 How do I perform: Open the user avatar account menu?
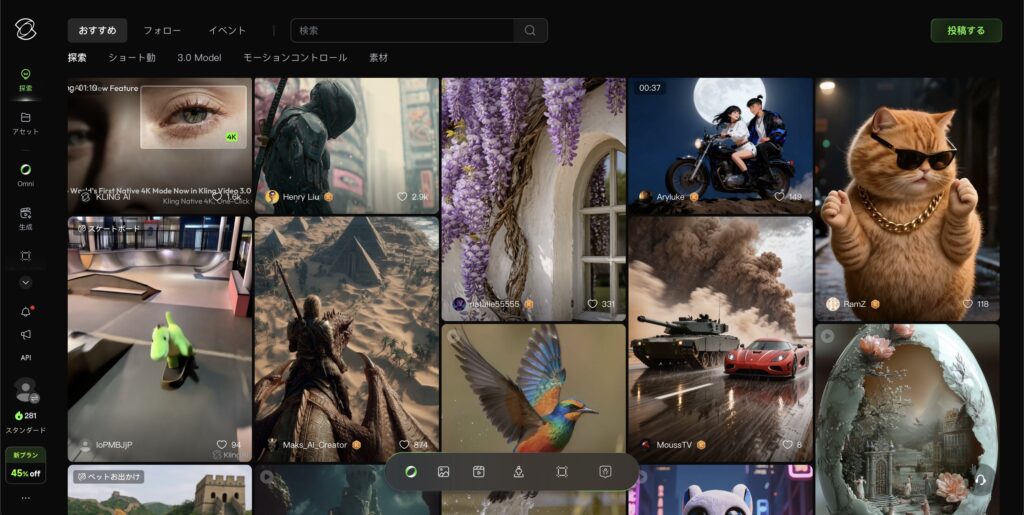[25, 388]
